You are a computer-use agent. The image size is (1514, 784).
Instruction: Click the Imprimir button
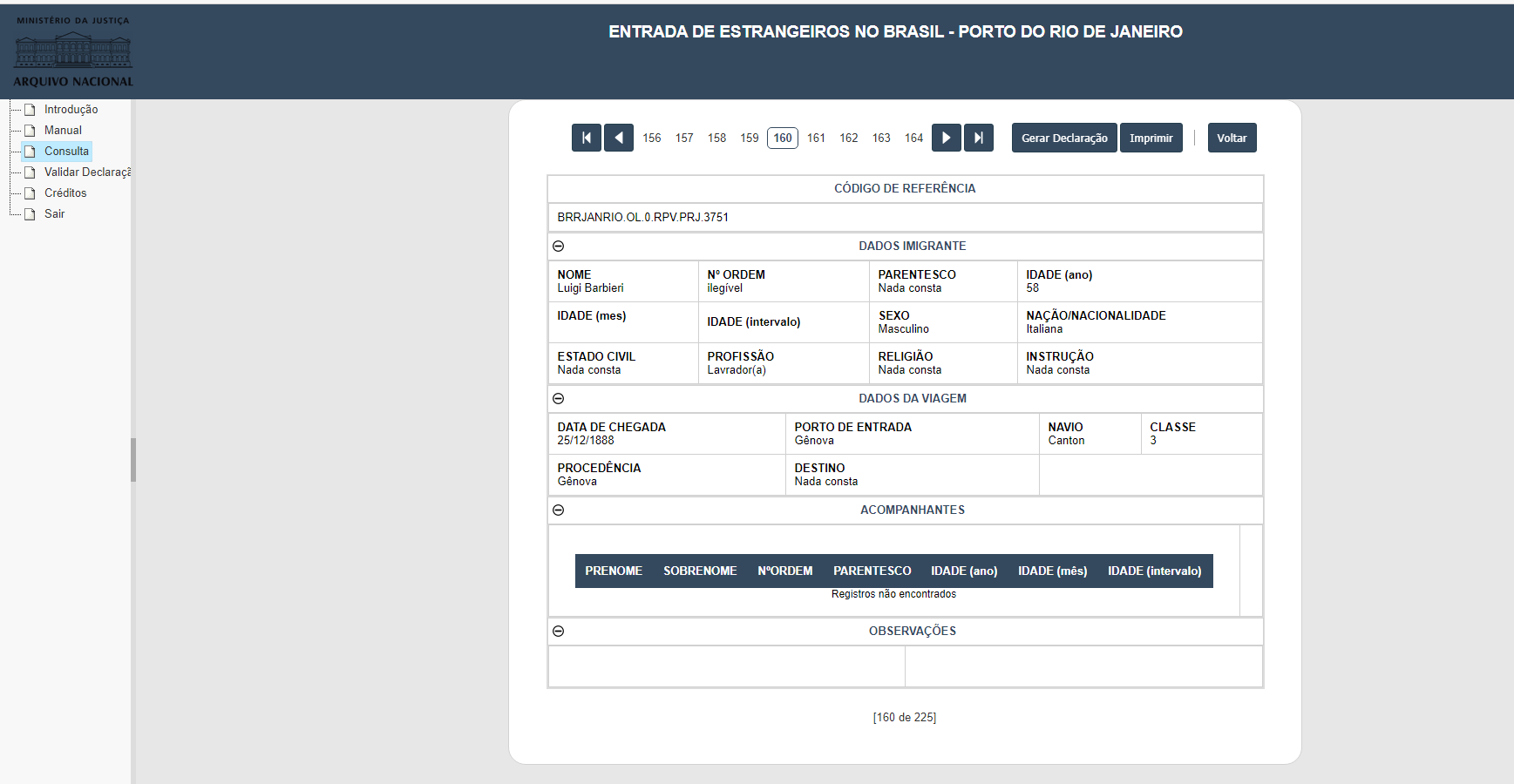(x=1151, y=138)
